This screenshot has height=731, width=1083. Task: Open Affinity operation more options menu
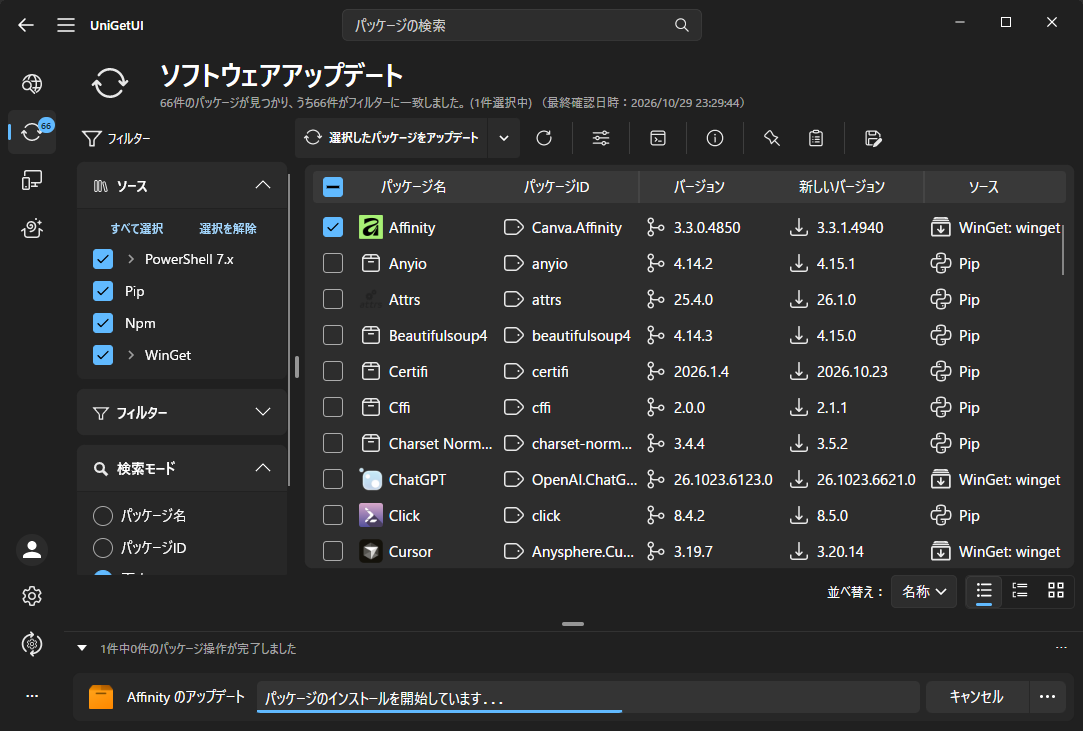(1047, 696)
